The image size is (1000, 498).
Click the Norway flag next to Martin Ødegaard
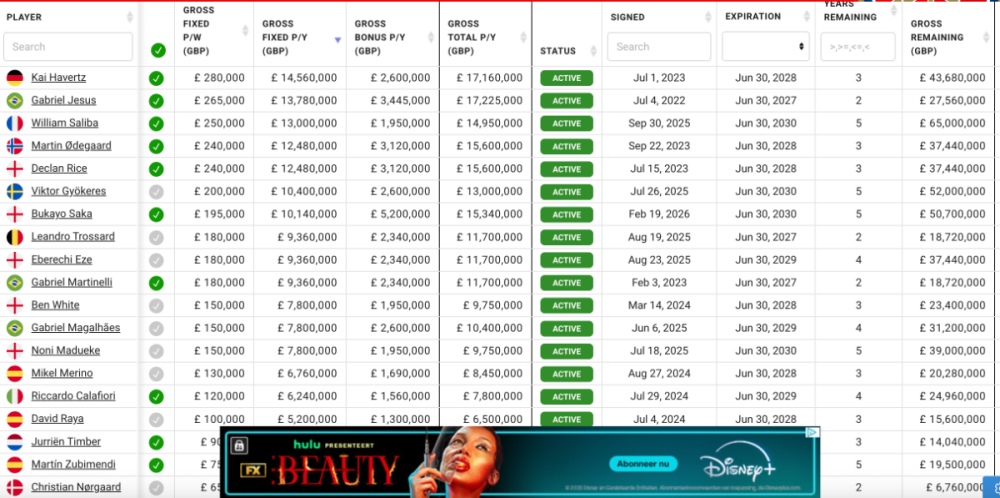coord(15,146)
